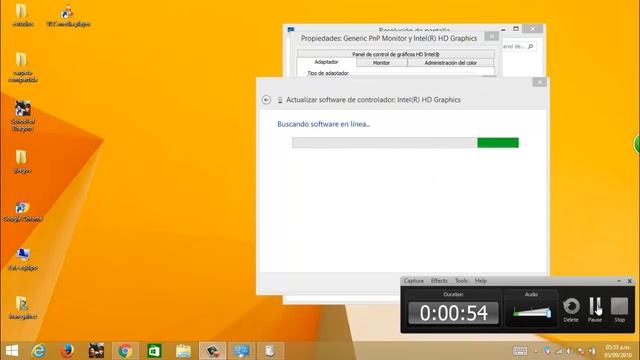640x360 pixels.
Task: Select the Google Chrome desktop shortcut
Action: coord(23,211)
